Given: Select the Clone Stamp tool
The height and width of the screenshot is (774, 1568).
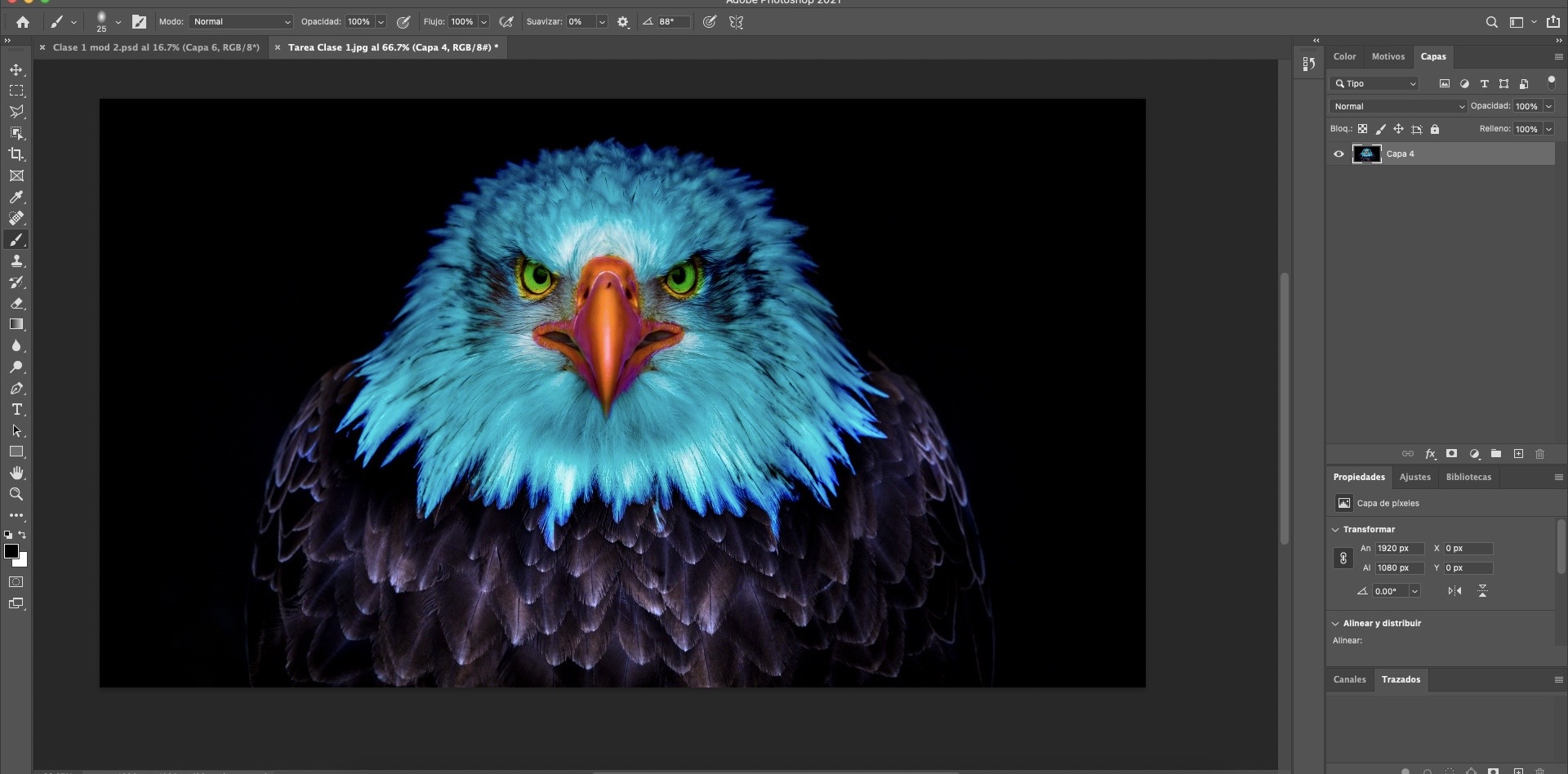Looking at the screenshot, I should [x=16, y=260].
